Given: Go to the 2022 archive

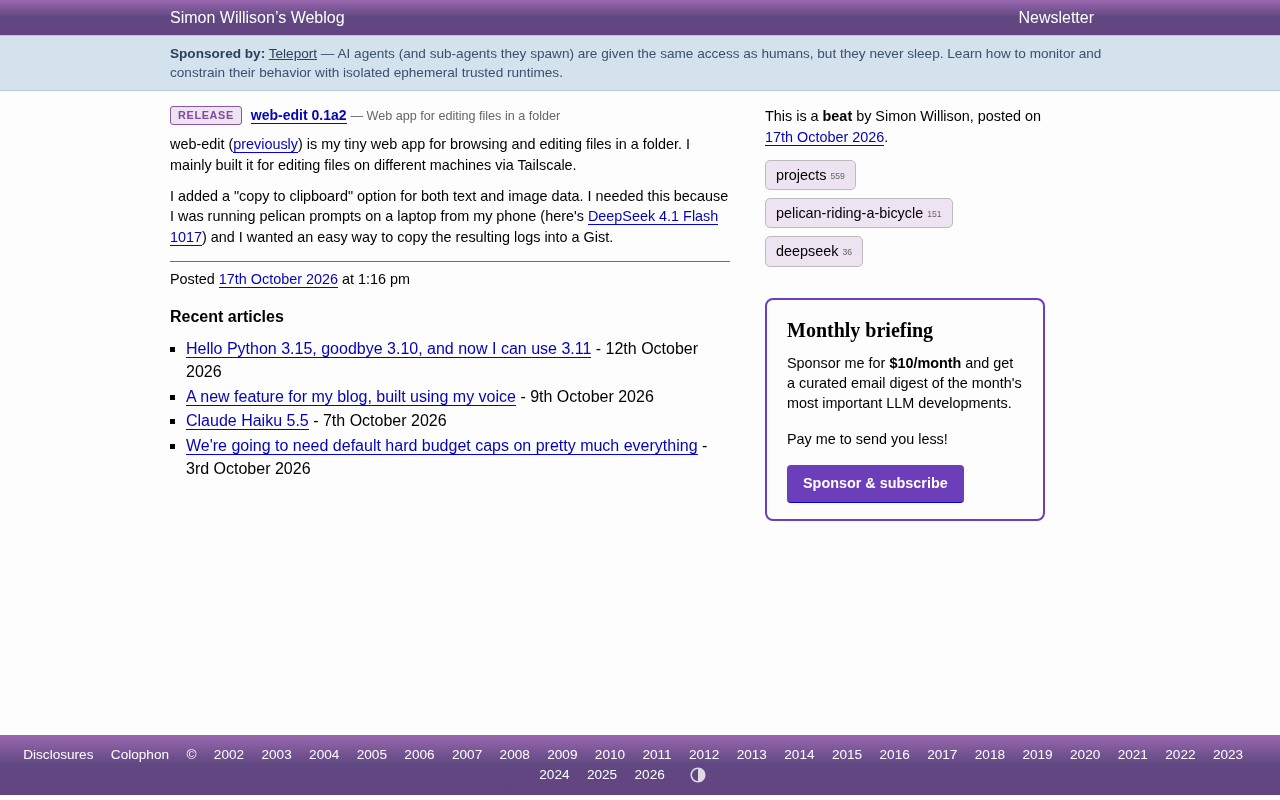Looking at the screenshot, I should (x=1180, y=755).
